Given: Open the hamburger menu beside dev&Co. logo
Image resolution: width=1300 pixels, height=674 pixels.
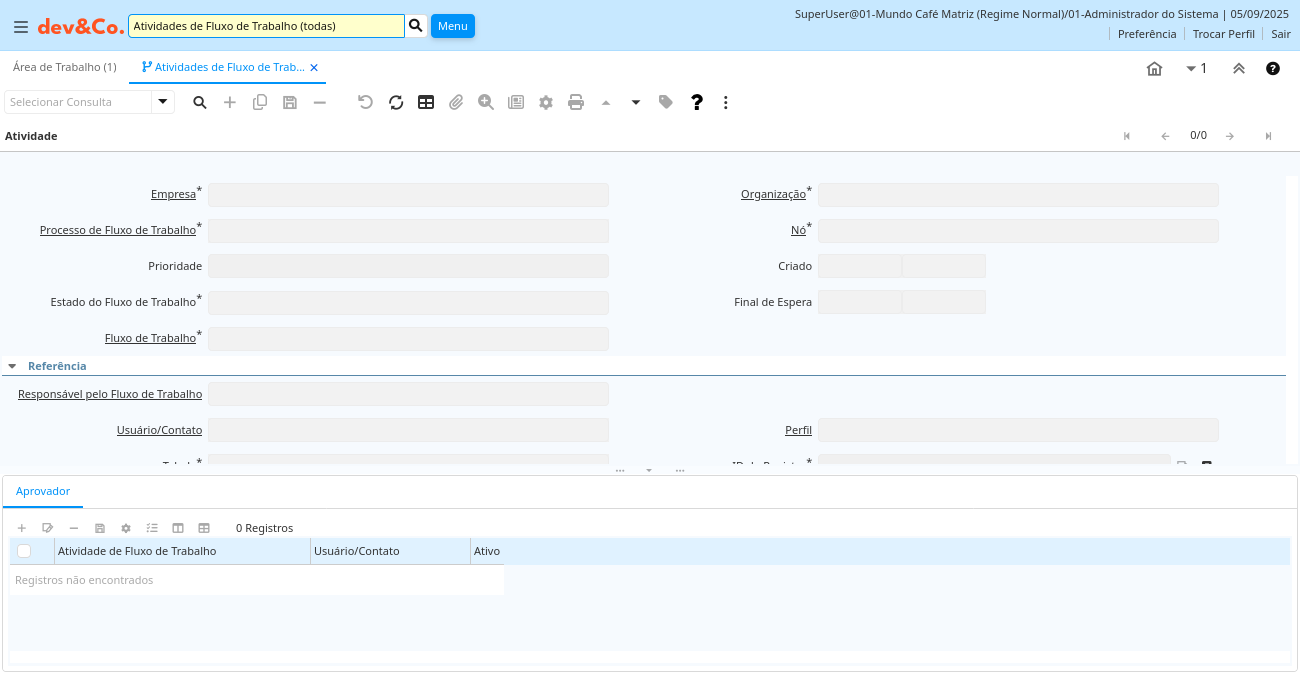Looking at the screenshot, I should (21, 27).
